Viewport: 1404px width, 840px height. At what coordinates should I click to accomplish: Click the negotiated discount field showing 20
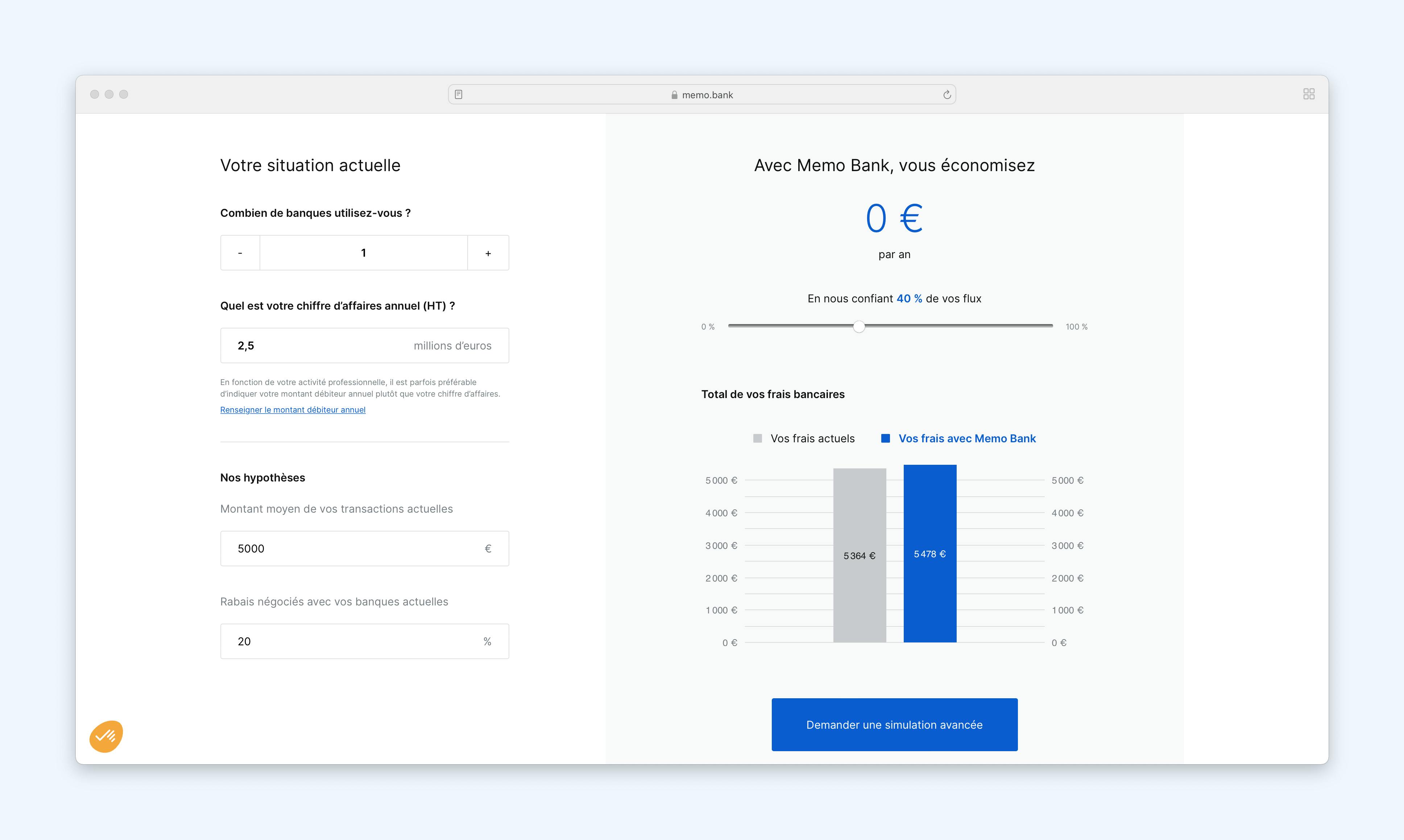point(364,641)
